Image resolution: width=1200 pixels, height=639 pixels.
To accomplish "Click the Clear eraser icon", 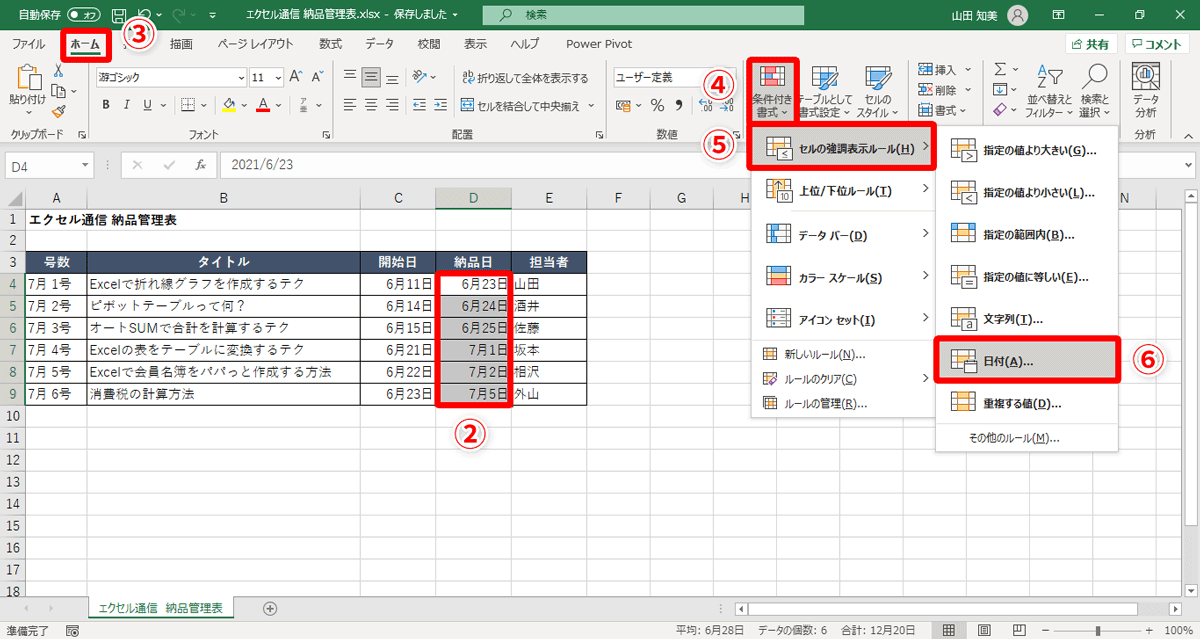I will (x=1001, y=110).
